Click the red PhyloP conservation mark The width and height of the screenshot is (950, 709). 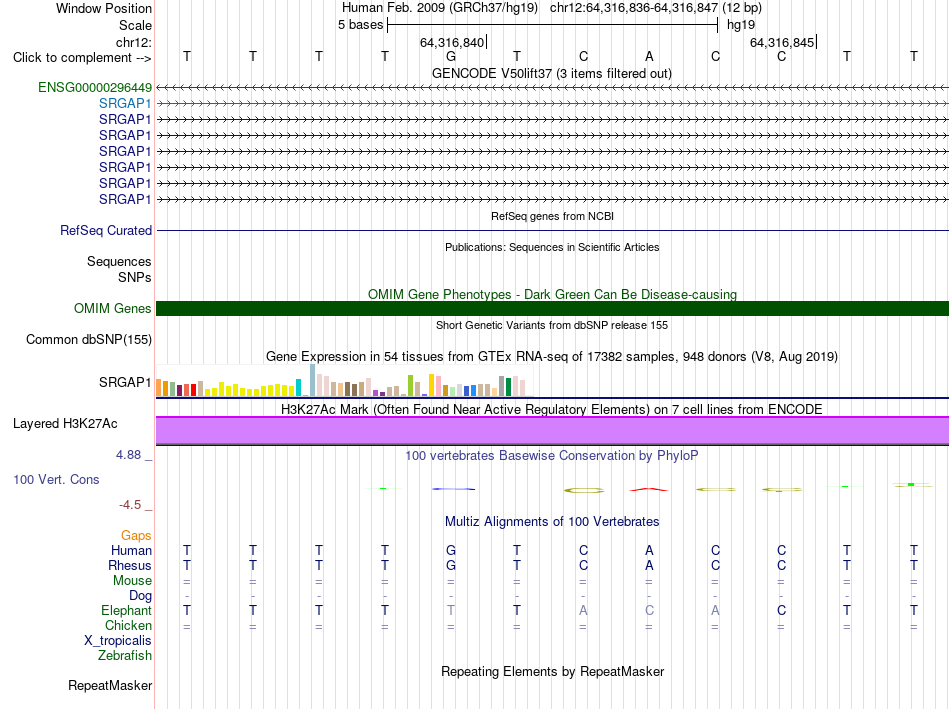pyautogui.click(x=649, y=489)
